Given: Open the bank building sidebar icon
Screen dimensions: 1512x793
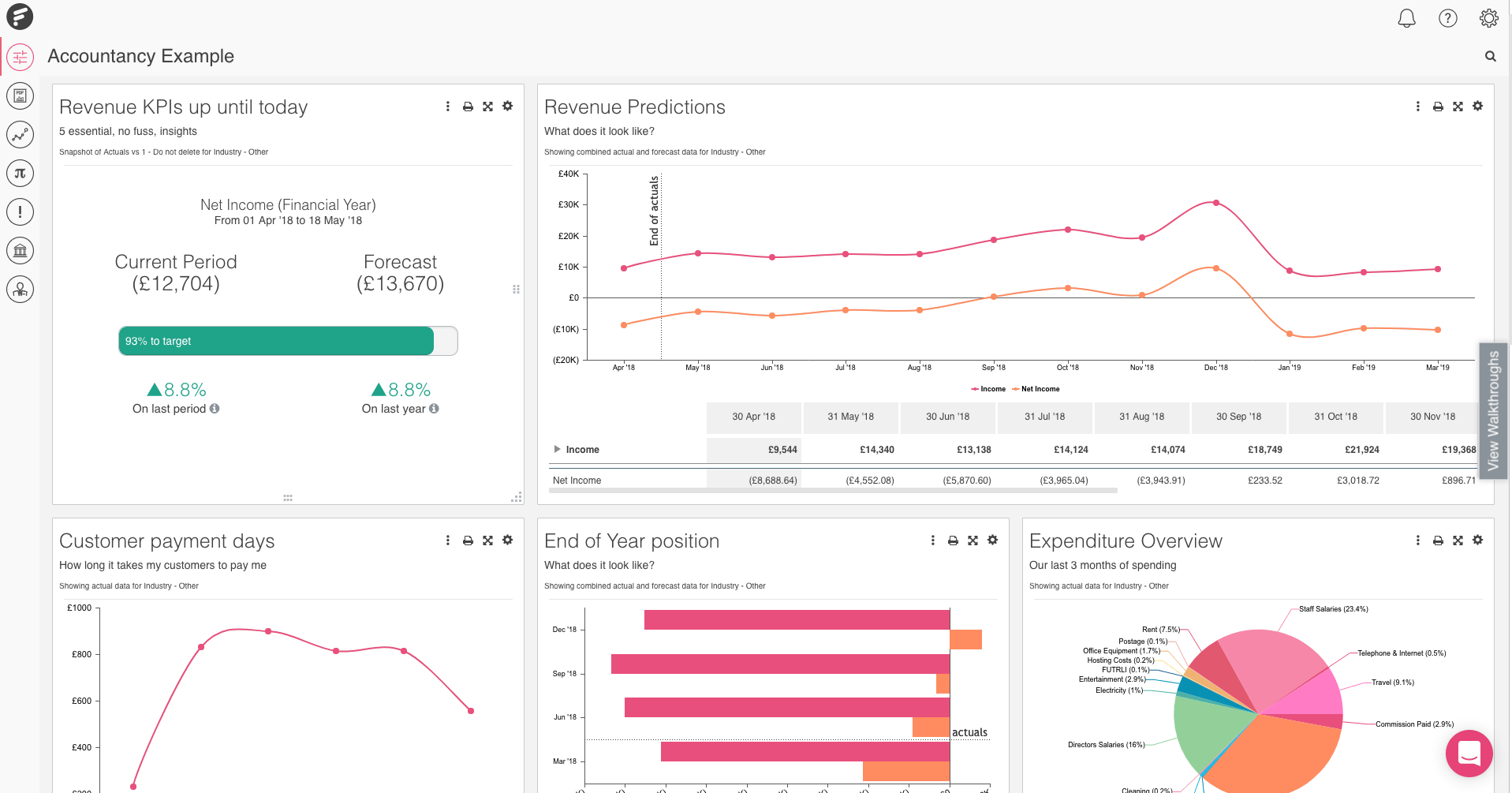Looking at the screenshot, I should [x=21, y=251].
